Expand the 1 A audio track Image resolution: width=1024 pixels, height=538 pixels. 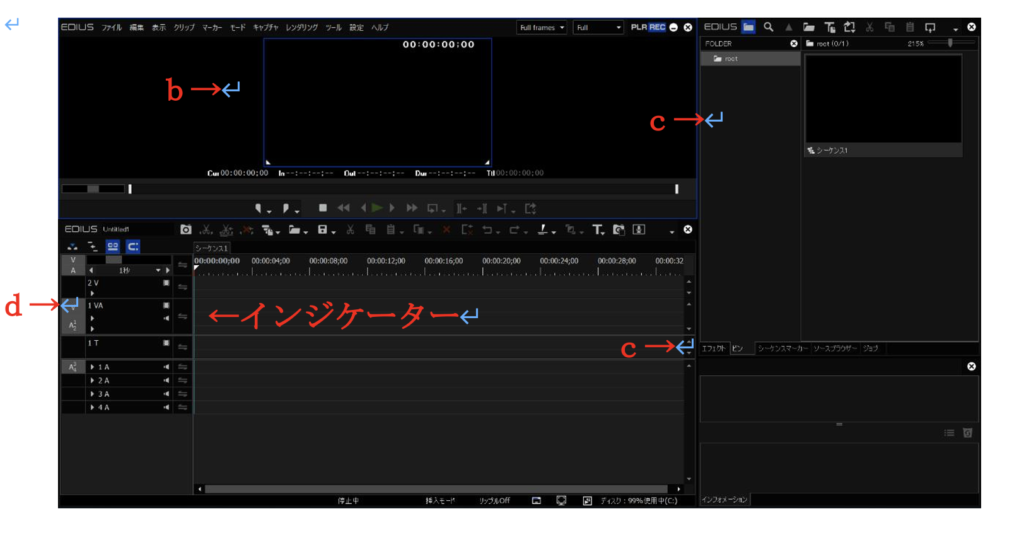click(92, 367)
